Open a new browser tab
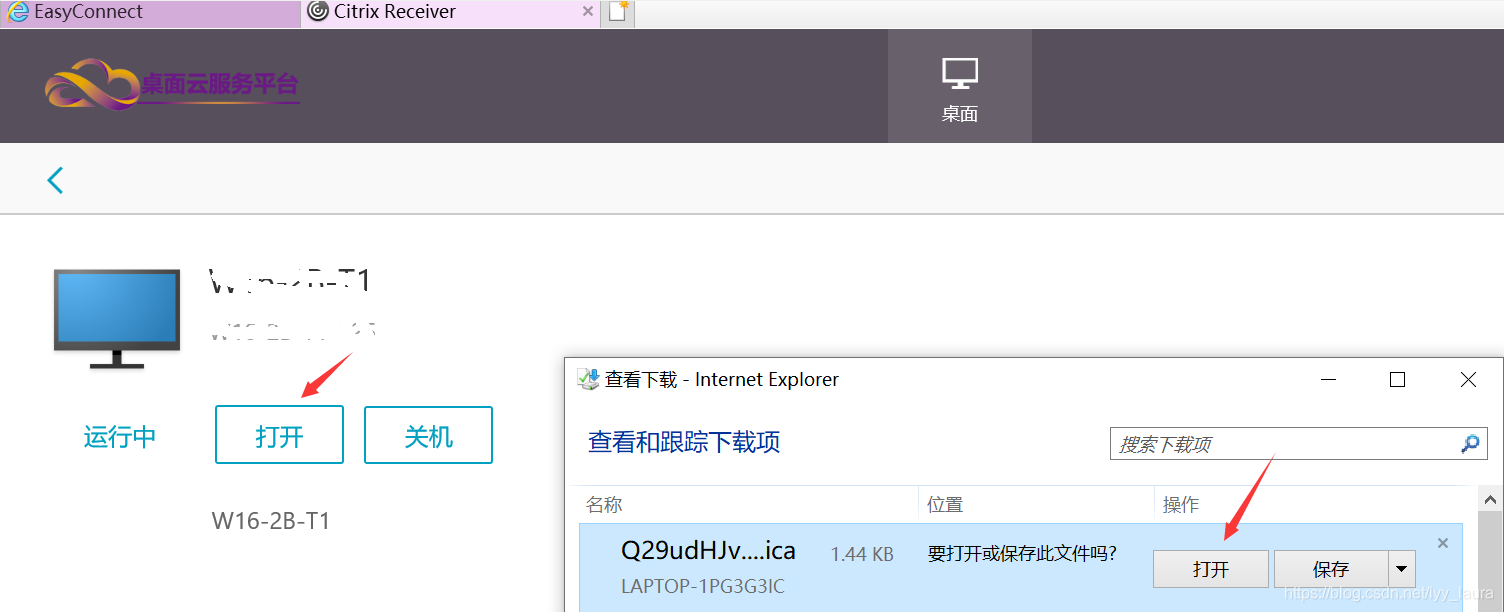Viewport: 1504px width, 612px height. click(617, 13)
